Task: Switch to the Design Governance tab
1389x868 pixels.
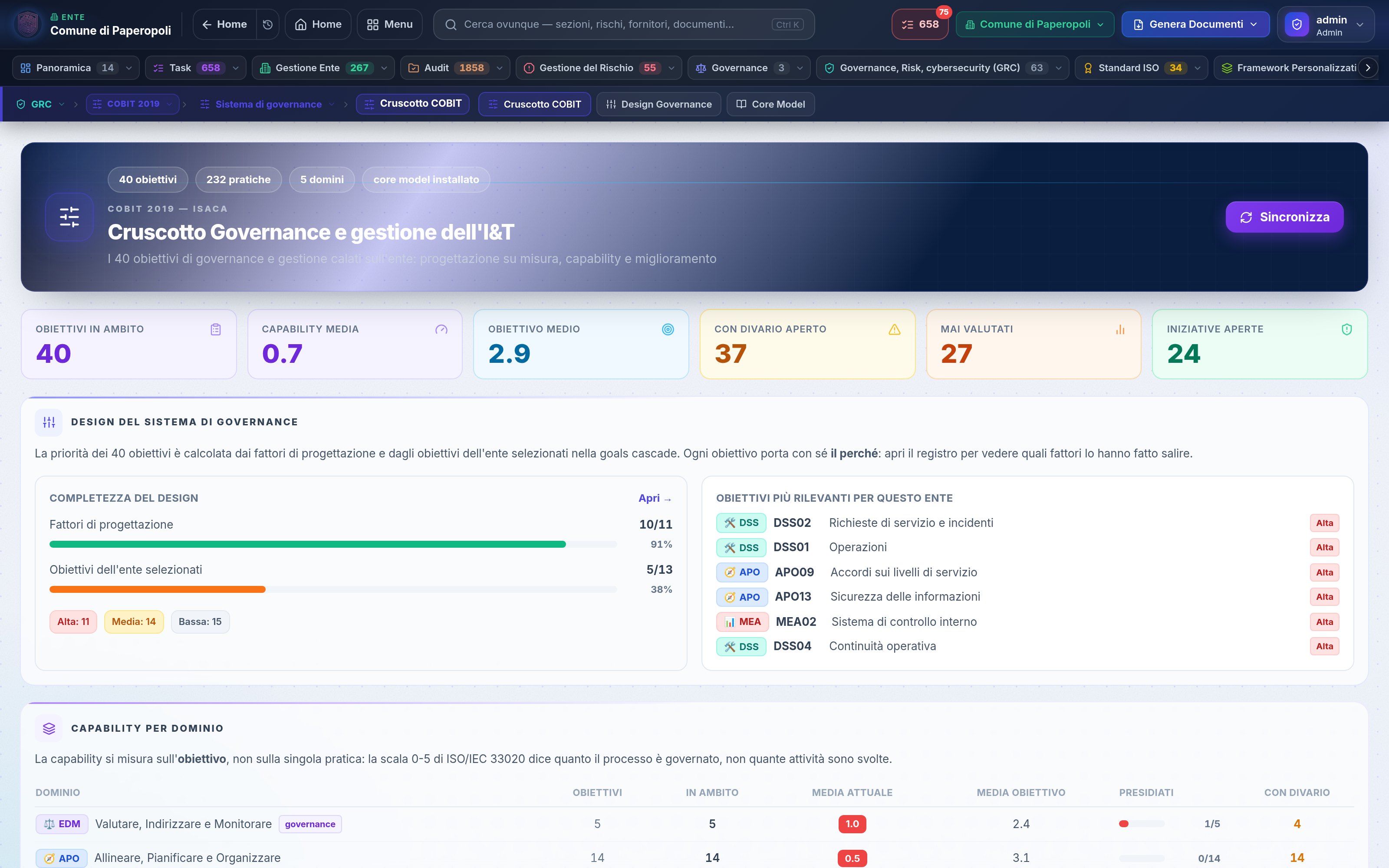Action: (659, 104)
